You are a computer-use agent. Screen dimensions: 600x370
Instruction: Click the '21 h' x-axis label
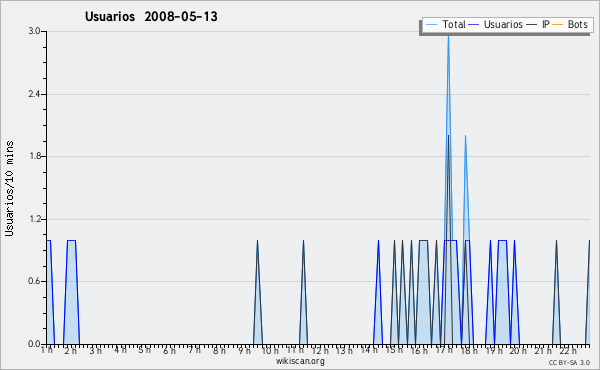pos(543,350)
